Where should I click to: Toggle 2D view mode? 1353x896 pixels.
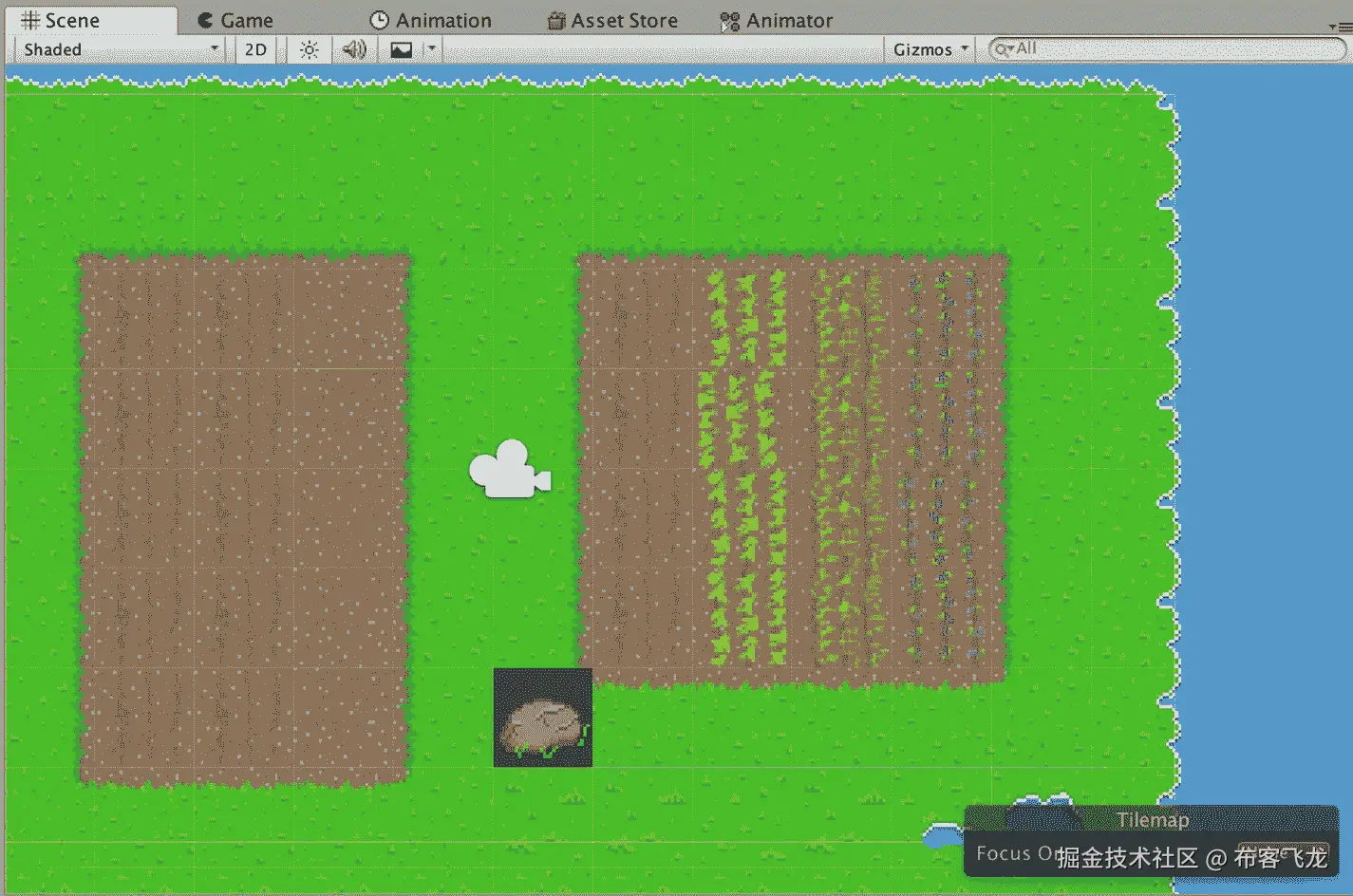(255, 49)
